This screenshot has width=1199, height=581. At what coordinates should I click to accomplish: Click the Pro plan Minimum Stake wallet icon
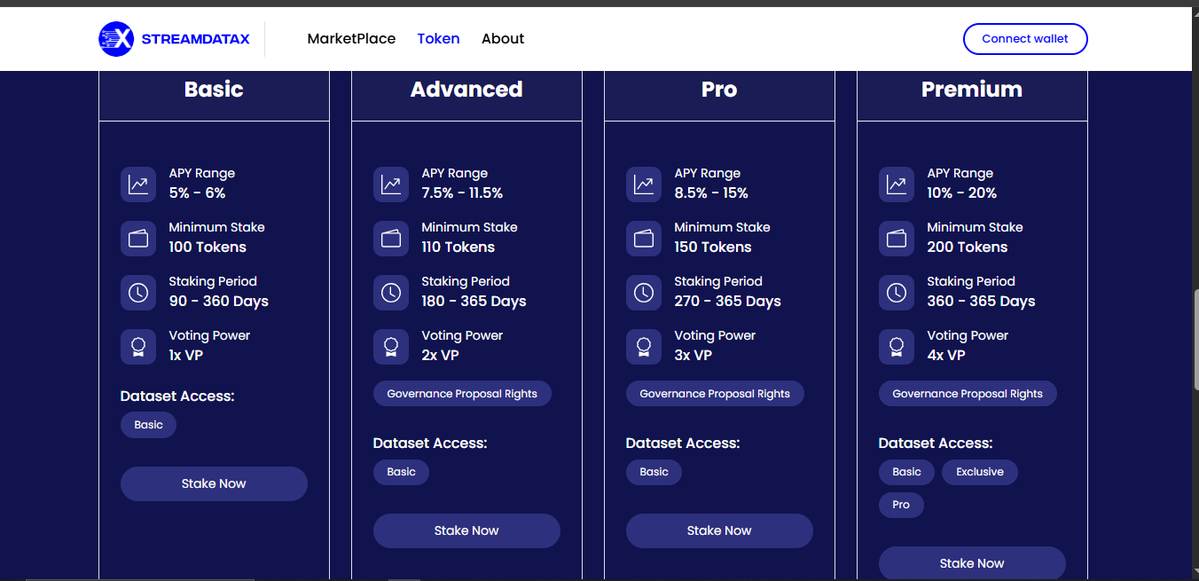(644, 239)
